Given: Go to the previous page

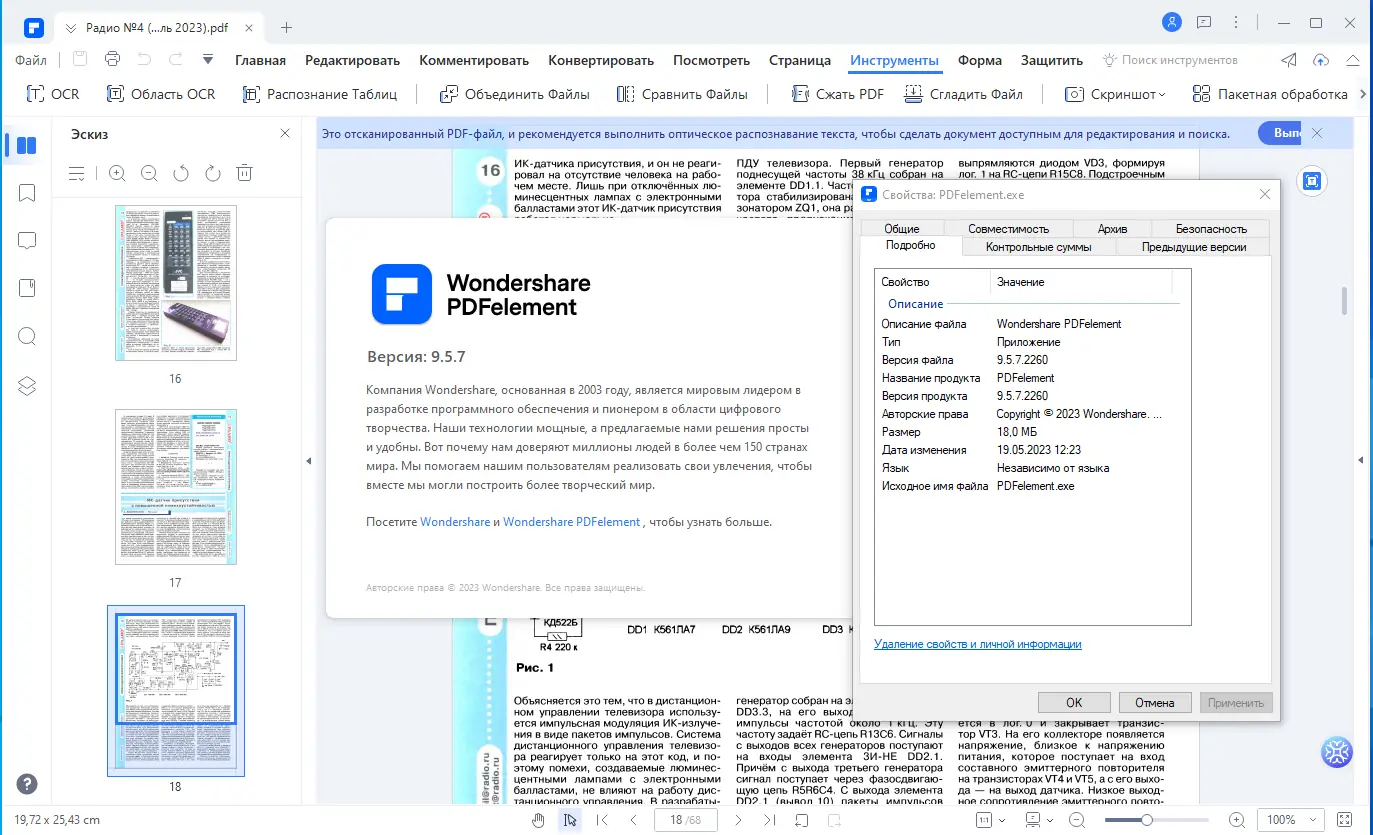Looking at the screenshot, I should point(633,820).
